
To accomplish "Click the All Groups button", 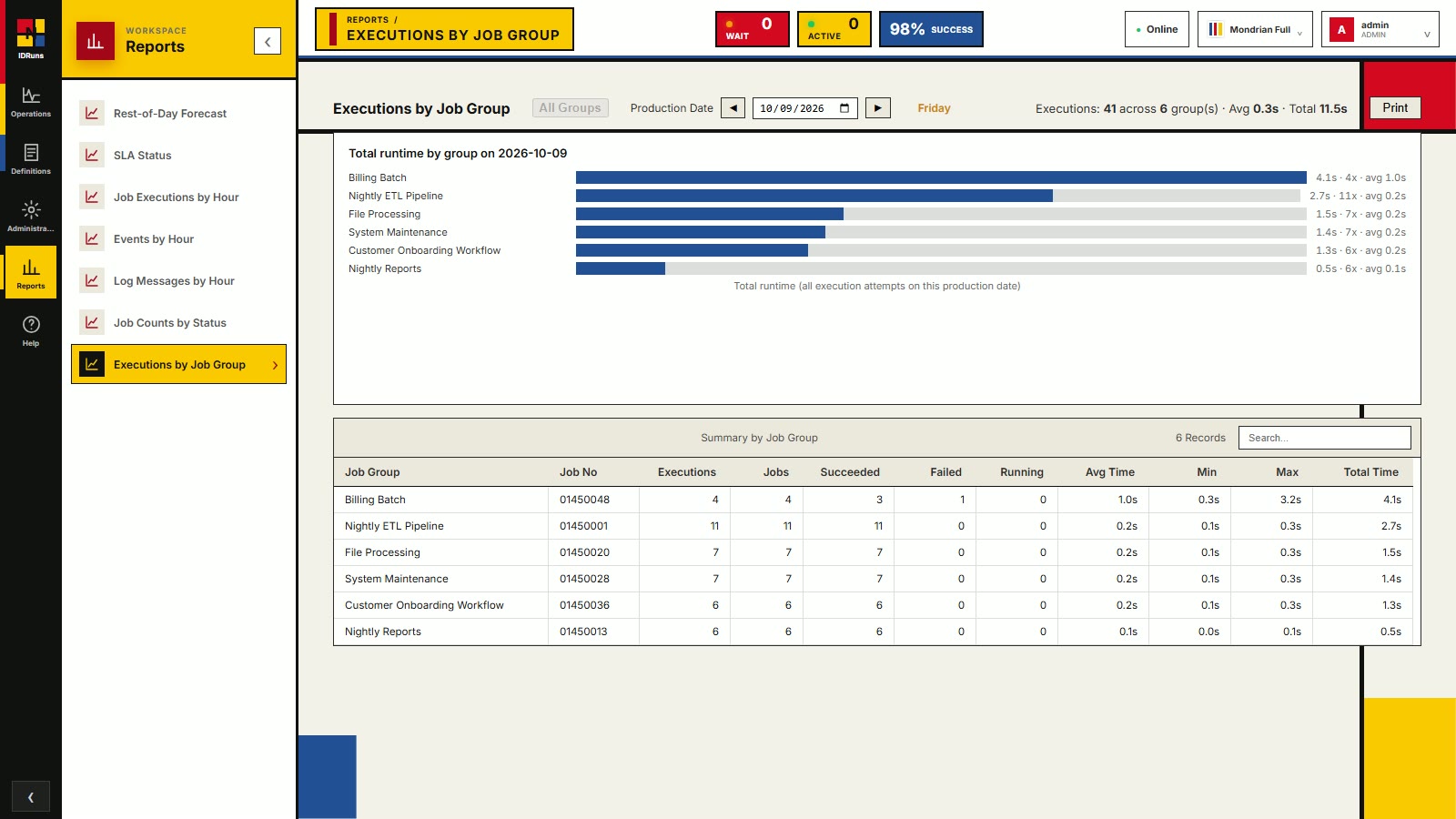I will click(x=570, y=107).
